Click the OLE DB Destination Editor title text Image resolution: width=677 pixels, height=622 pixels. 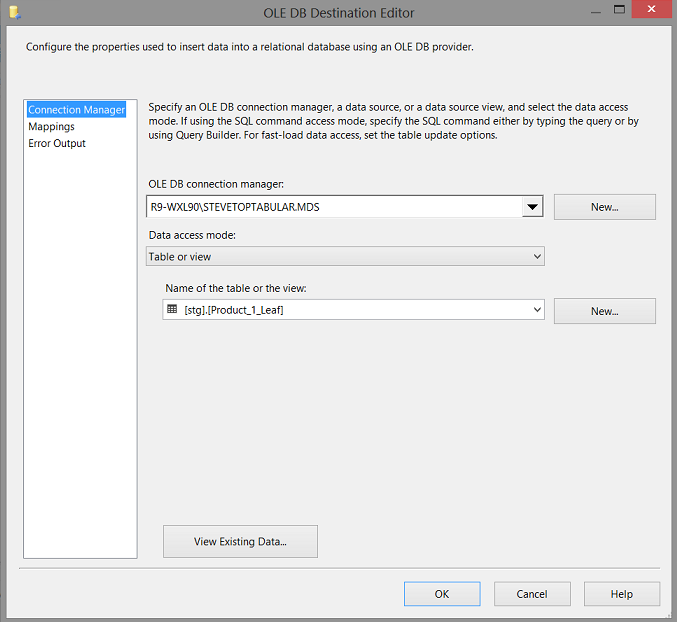(338, 13)
